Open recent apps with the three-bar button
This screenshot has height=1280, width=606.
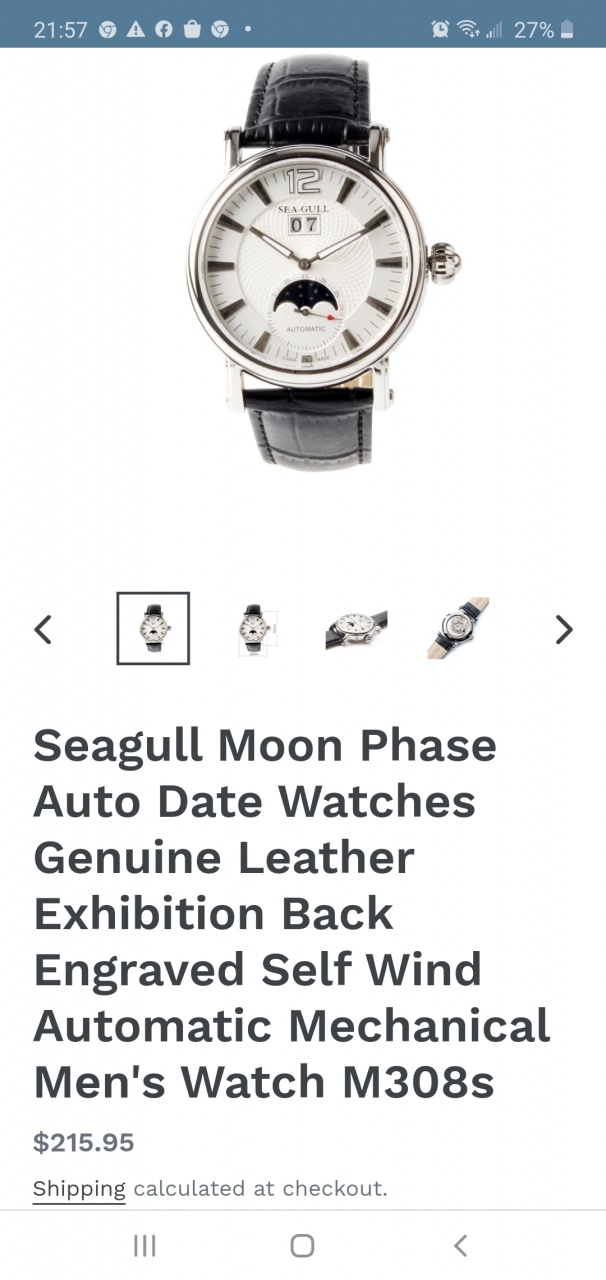click(145, 1245)
